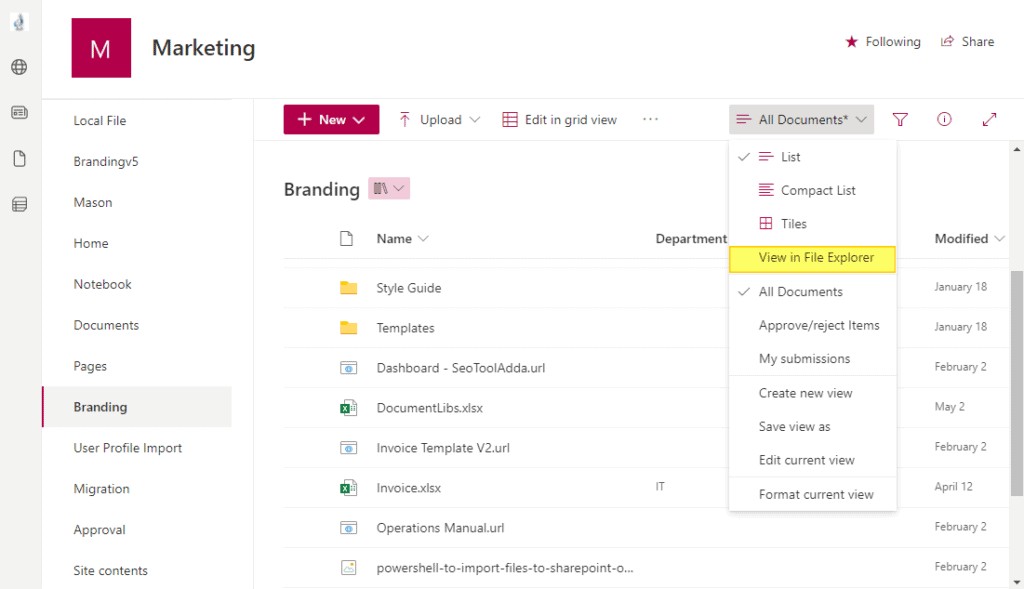Image resolution: width=1024 pixels, height=589 pixels.
Task: Click the expand to full screen icon
Action: tap(989, 120)
